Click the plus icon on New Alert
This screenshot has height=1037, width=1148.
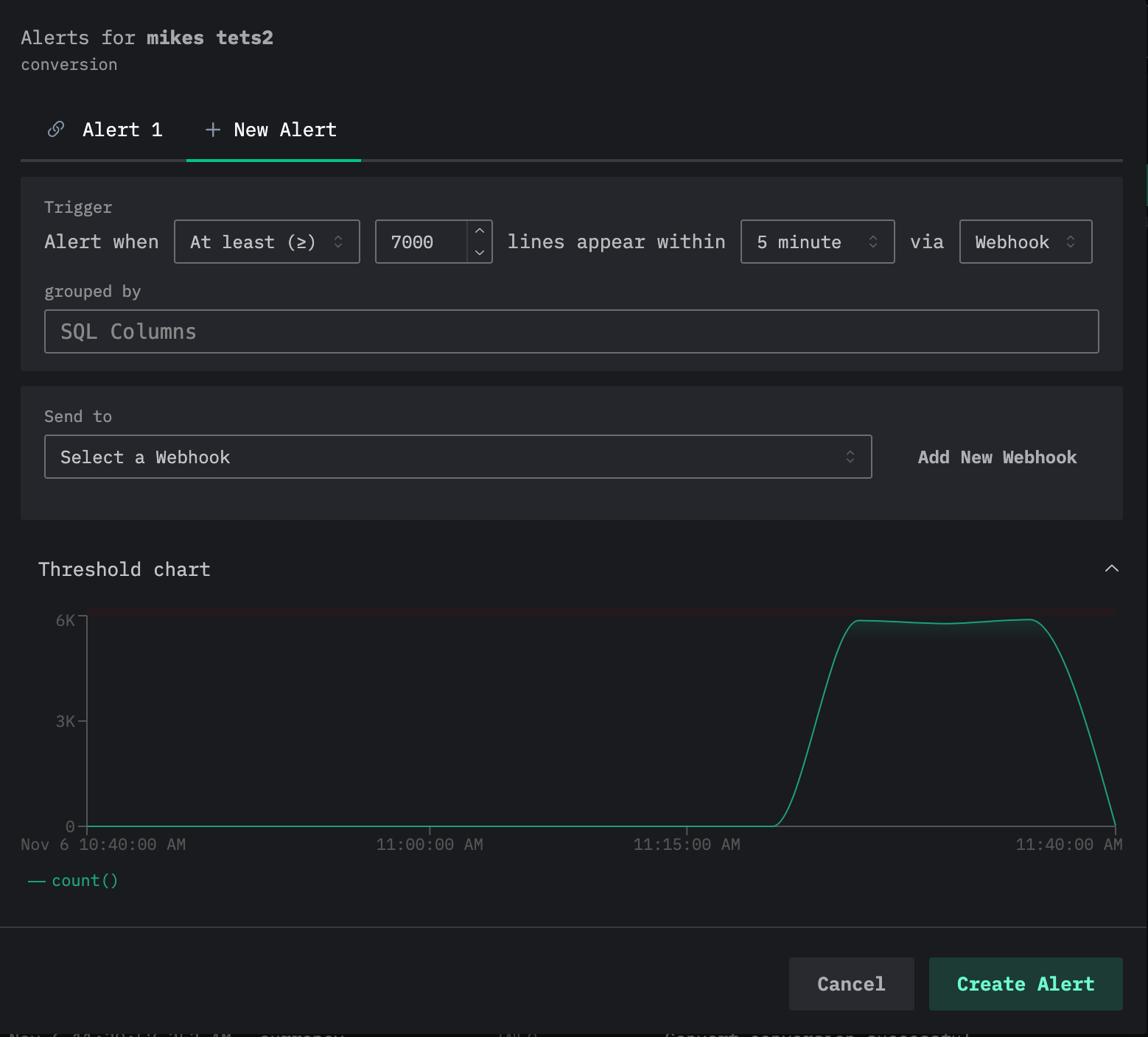pos(213,130)
